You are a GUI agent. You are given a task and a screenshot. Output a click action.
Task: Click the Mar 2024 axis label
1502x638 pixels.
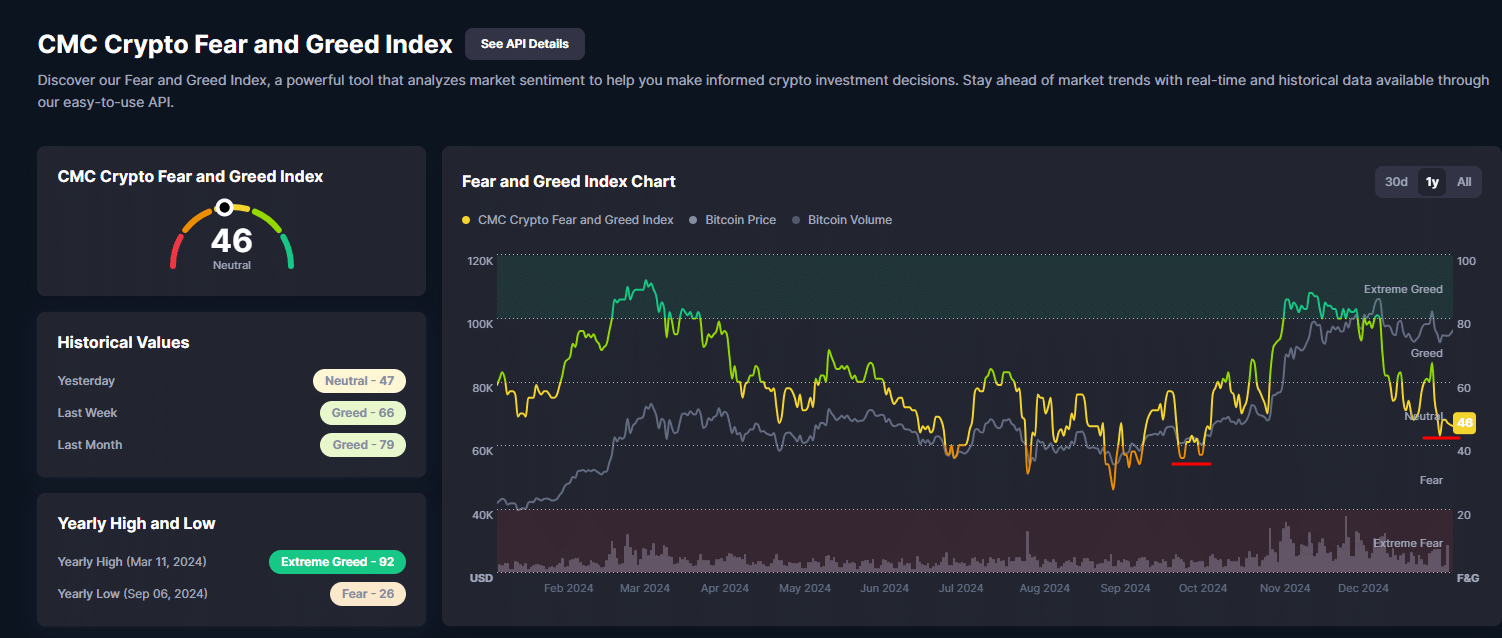(x=645, y=588)
